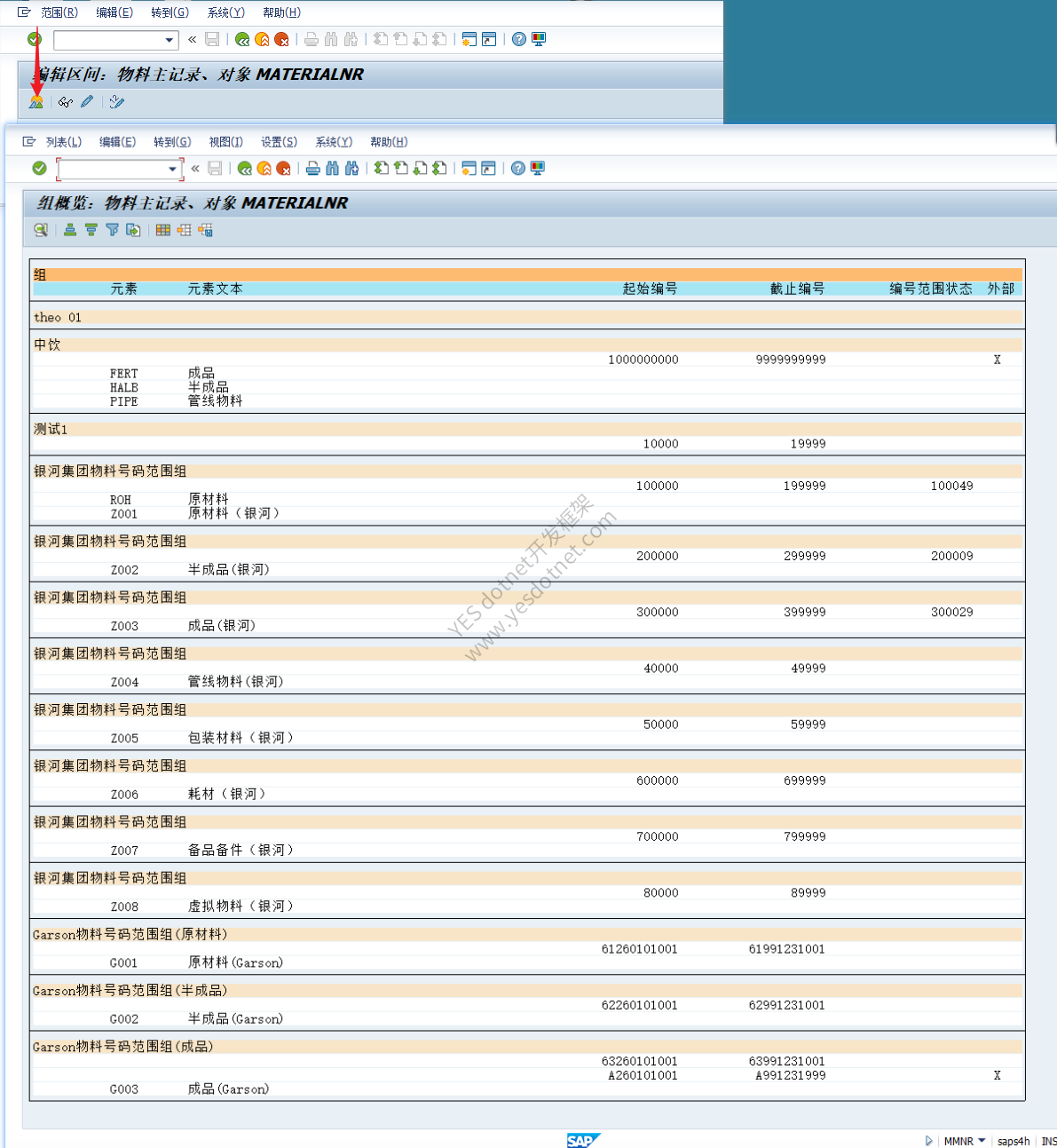The image size is (1057, 1148).
Task: Click Cancel icon in group overview window toolbar
Action: (x=284, y=168)
